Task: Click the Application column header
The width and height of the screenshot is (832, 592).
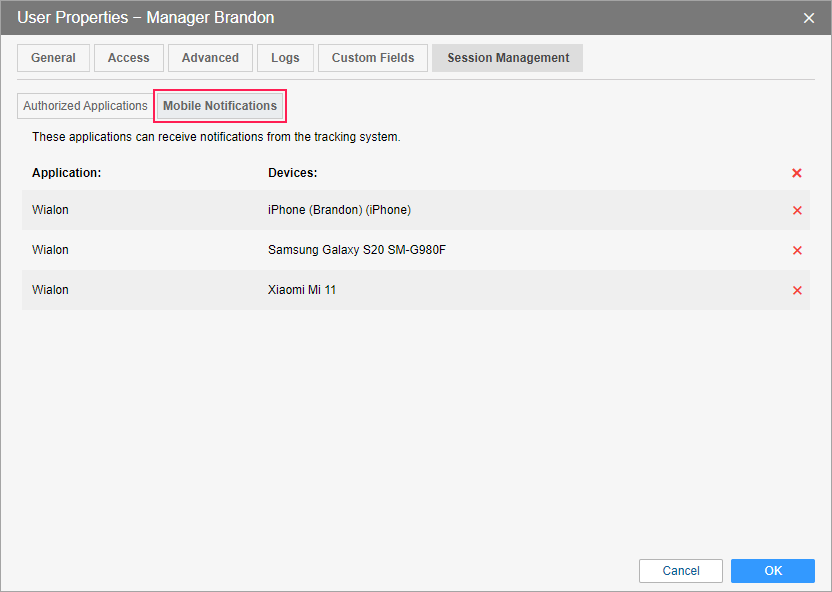Action: (x=66, y=173)
